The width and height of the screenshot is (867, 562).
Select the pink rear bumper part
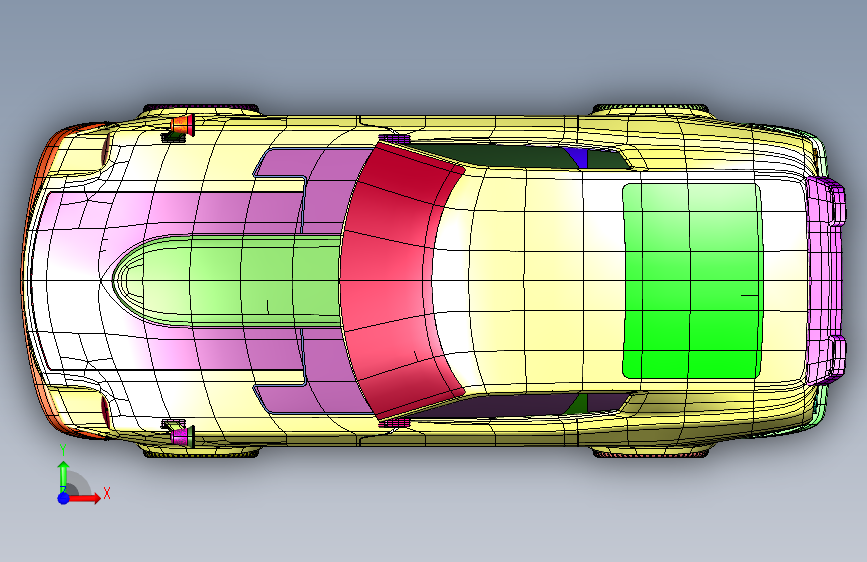coord(826,281)
